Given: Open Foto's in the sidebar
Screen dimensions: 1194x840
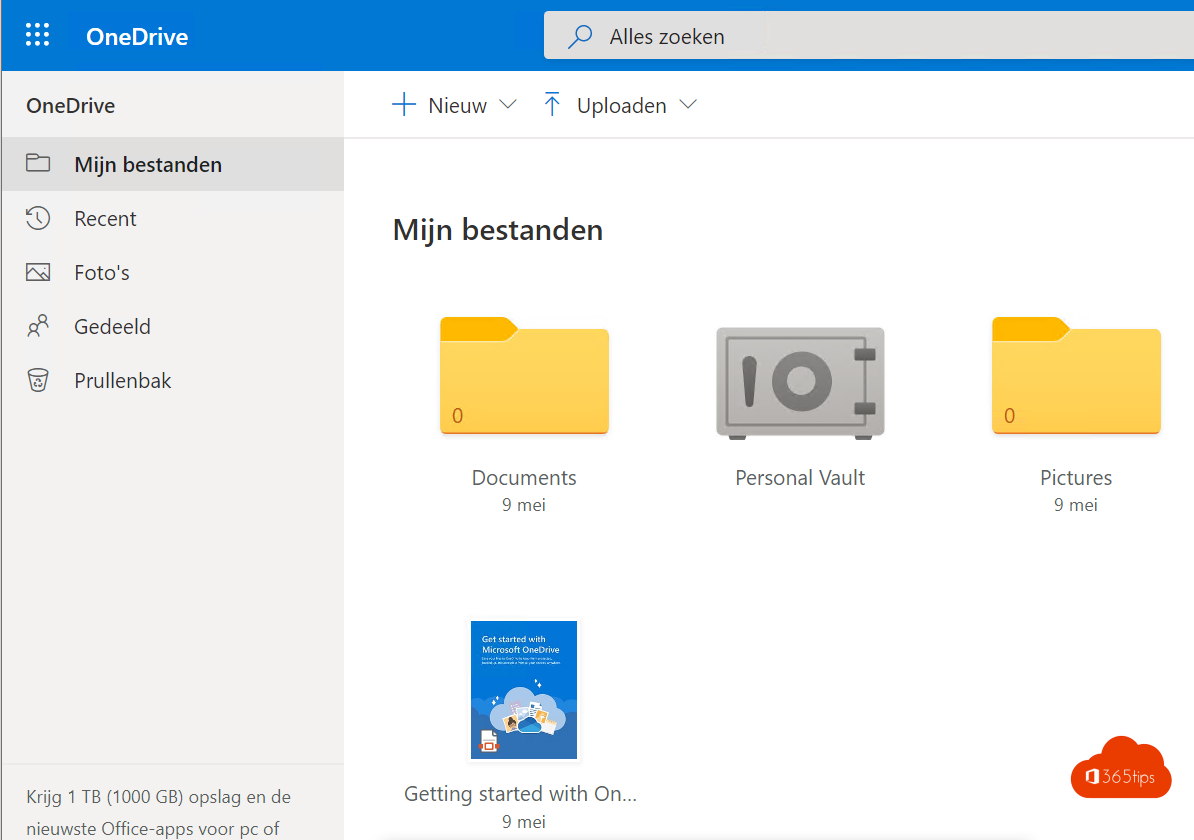Looking at the screenshot, I should (173, 273).
